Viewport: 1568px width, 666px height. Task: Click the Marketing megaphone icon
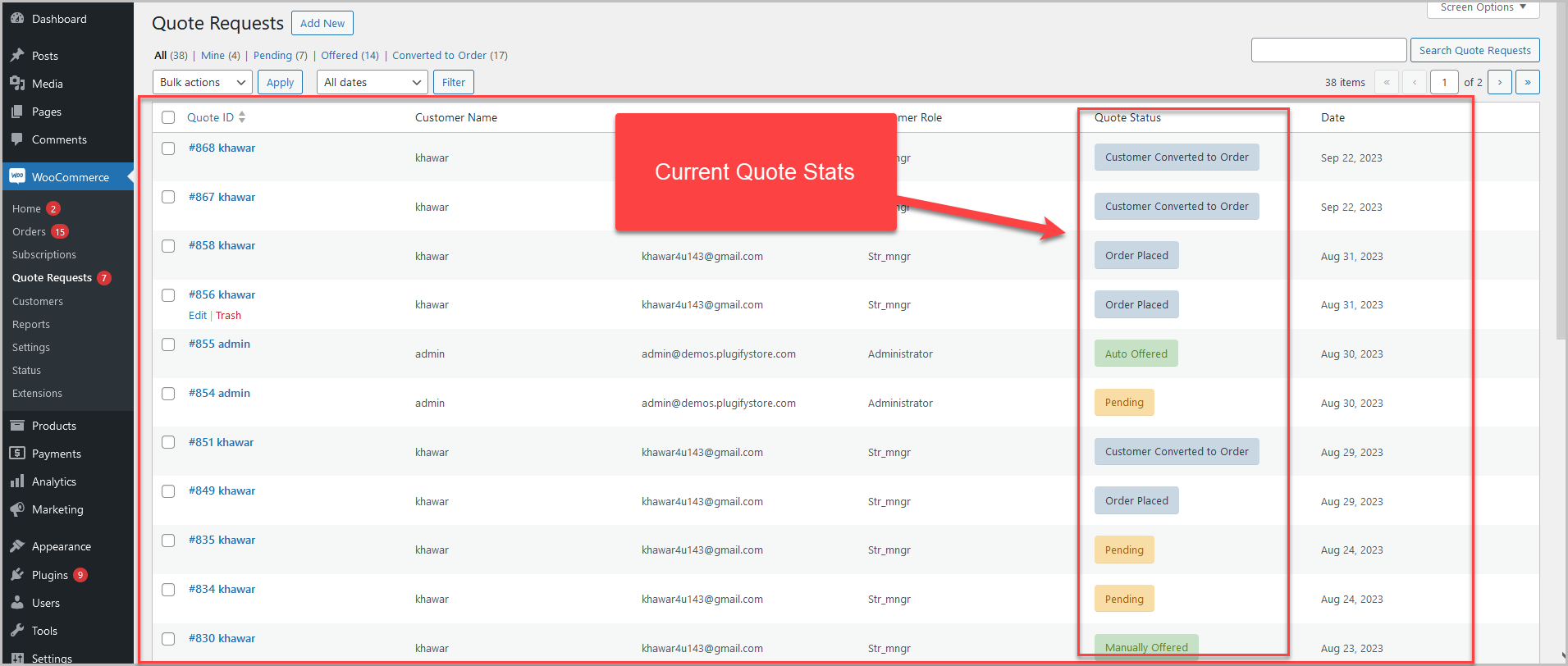click(x=17, y=509)
